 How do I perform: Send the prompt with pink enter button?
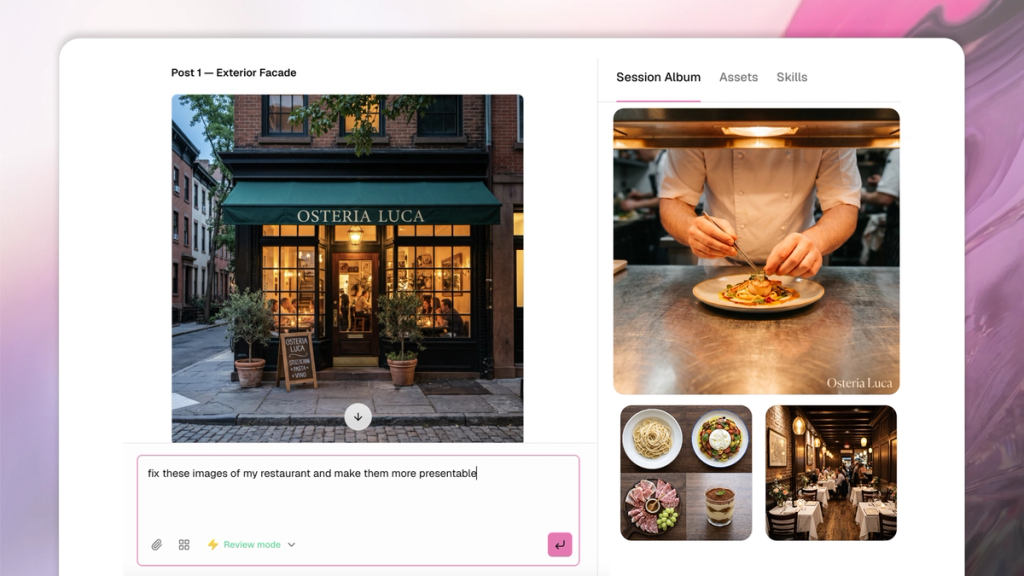(x=560, y=545)
